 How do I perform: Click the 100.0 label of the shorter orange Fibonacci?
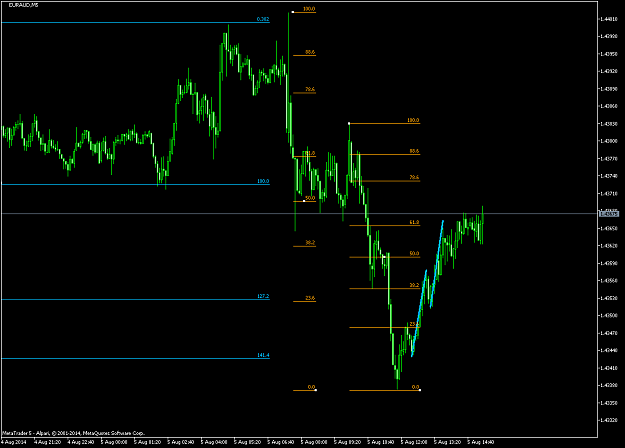413,120
